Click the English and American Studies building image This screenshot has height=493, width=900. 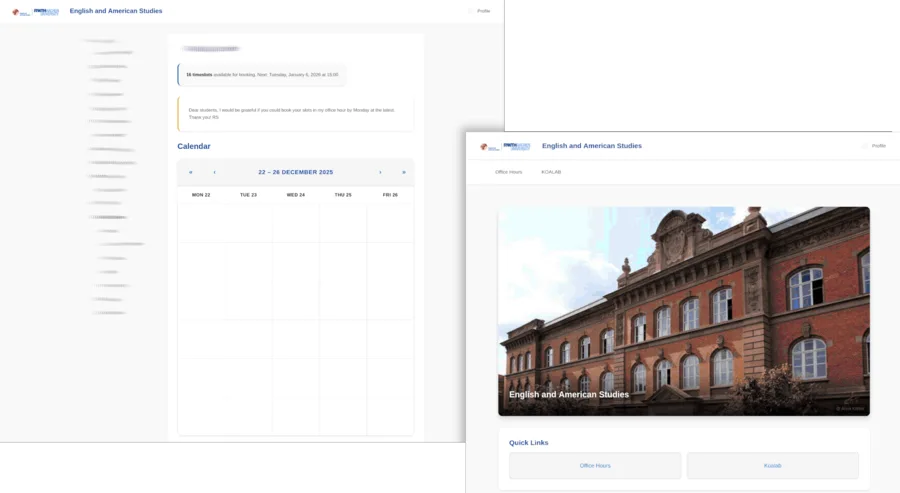[684, 311]
